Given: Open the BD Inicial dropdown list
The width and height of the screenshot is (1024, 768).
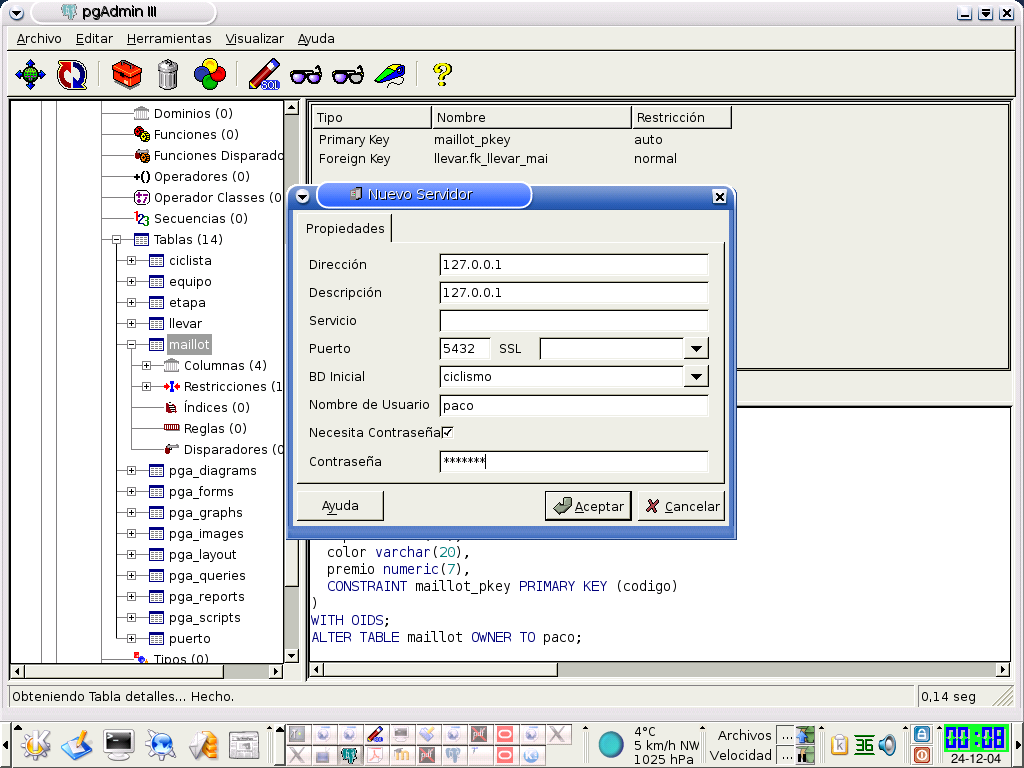Looking at the screenshot, I should coord(696,377).
